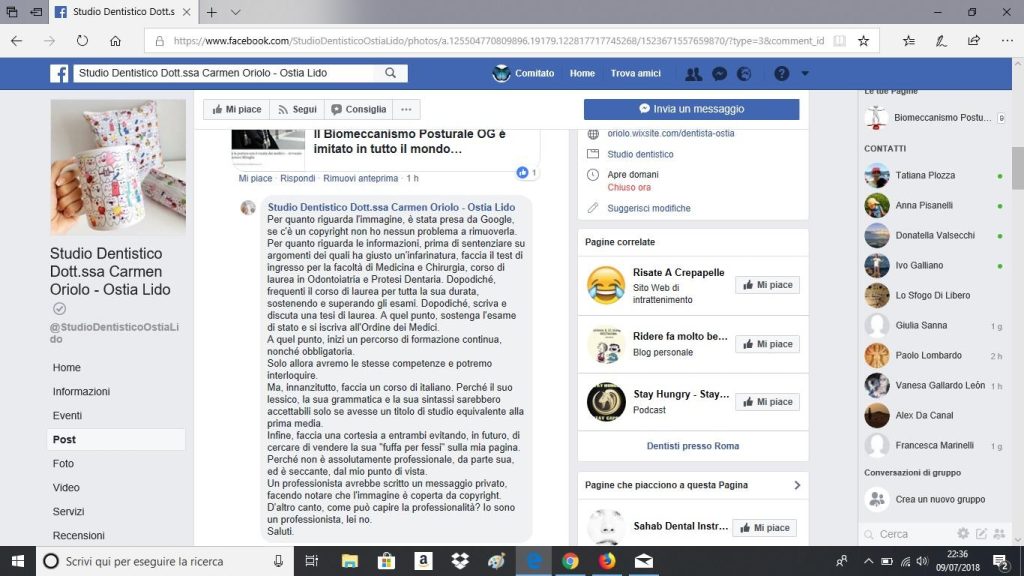Image resolution: width=1024 pixels, height=576 pixels.
Task: Open reading view icon in address bar
Action: pyautogui.click(x=839, y=40)
